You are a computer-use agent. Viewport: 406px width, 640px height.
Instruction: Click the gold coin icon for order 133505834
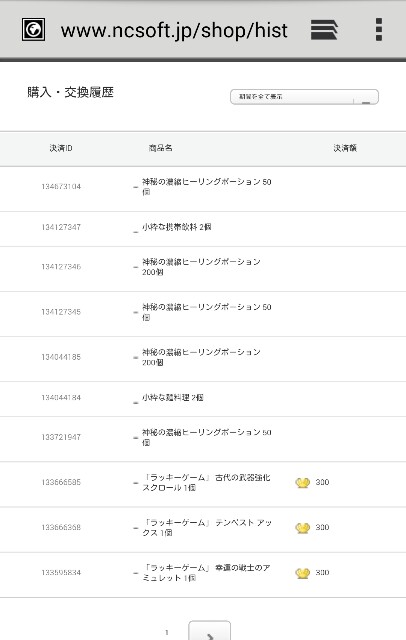302,573
